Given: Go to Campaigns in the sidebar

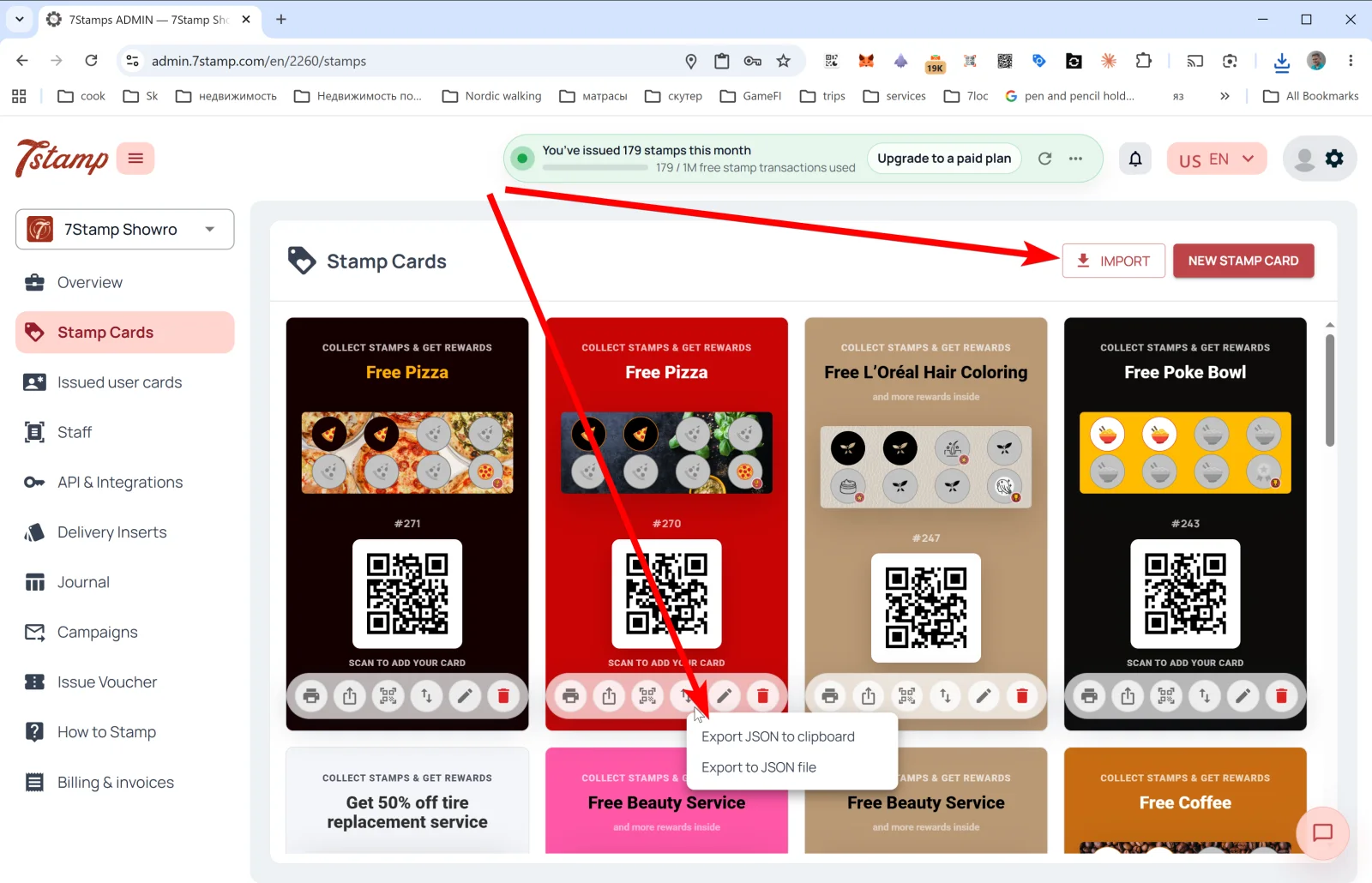Looking at the screenshot, I should pos(125,633).
